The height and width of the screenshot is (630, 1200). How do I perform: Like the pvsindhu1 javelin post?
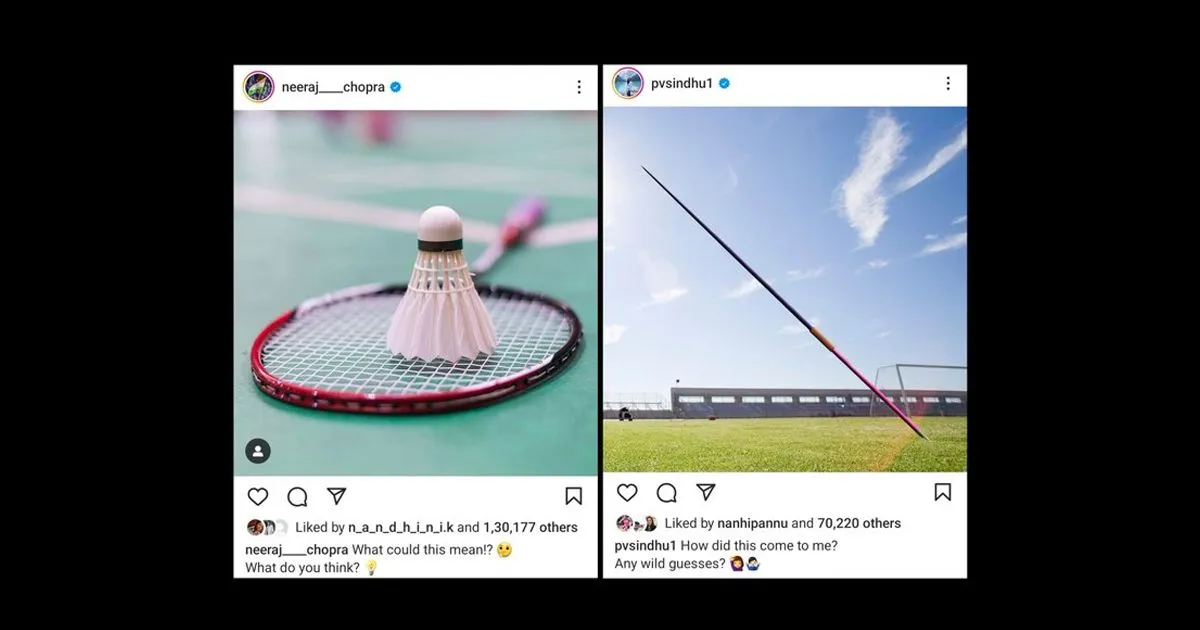tap(627, 492)
